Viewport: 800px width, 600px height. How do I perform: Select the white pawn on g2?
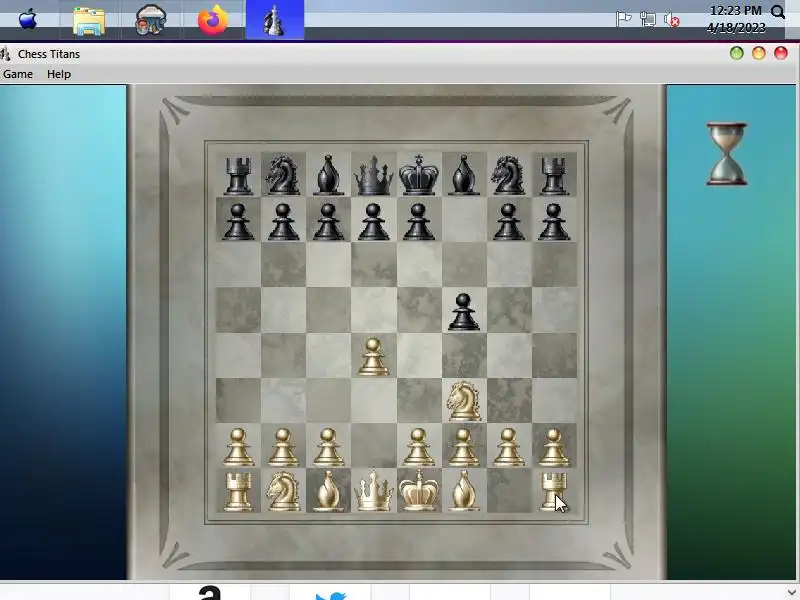coord(508,447)
